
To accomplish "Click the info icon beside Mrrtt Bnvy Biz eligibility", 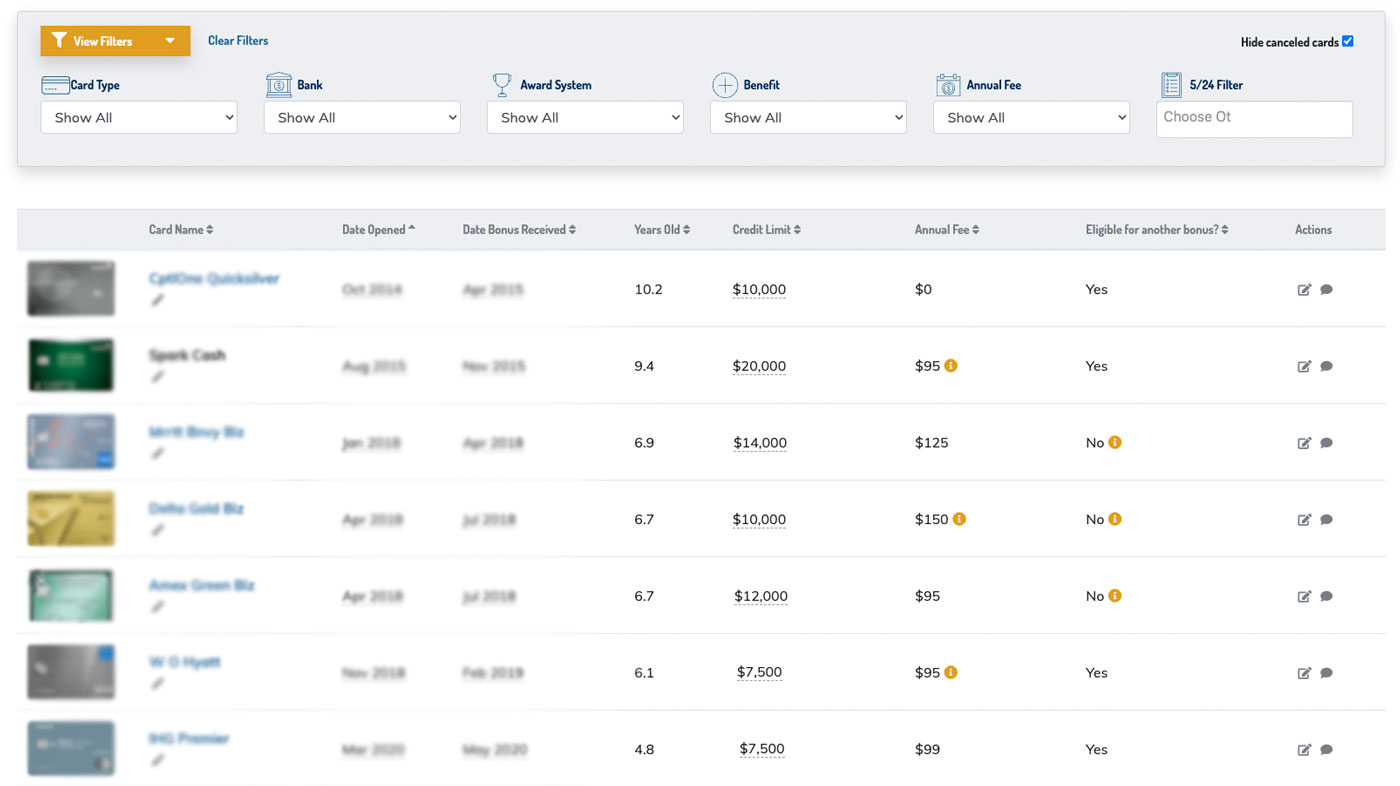I will click(1113, 442).
